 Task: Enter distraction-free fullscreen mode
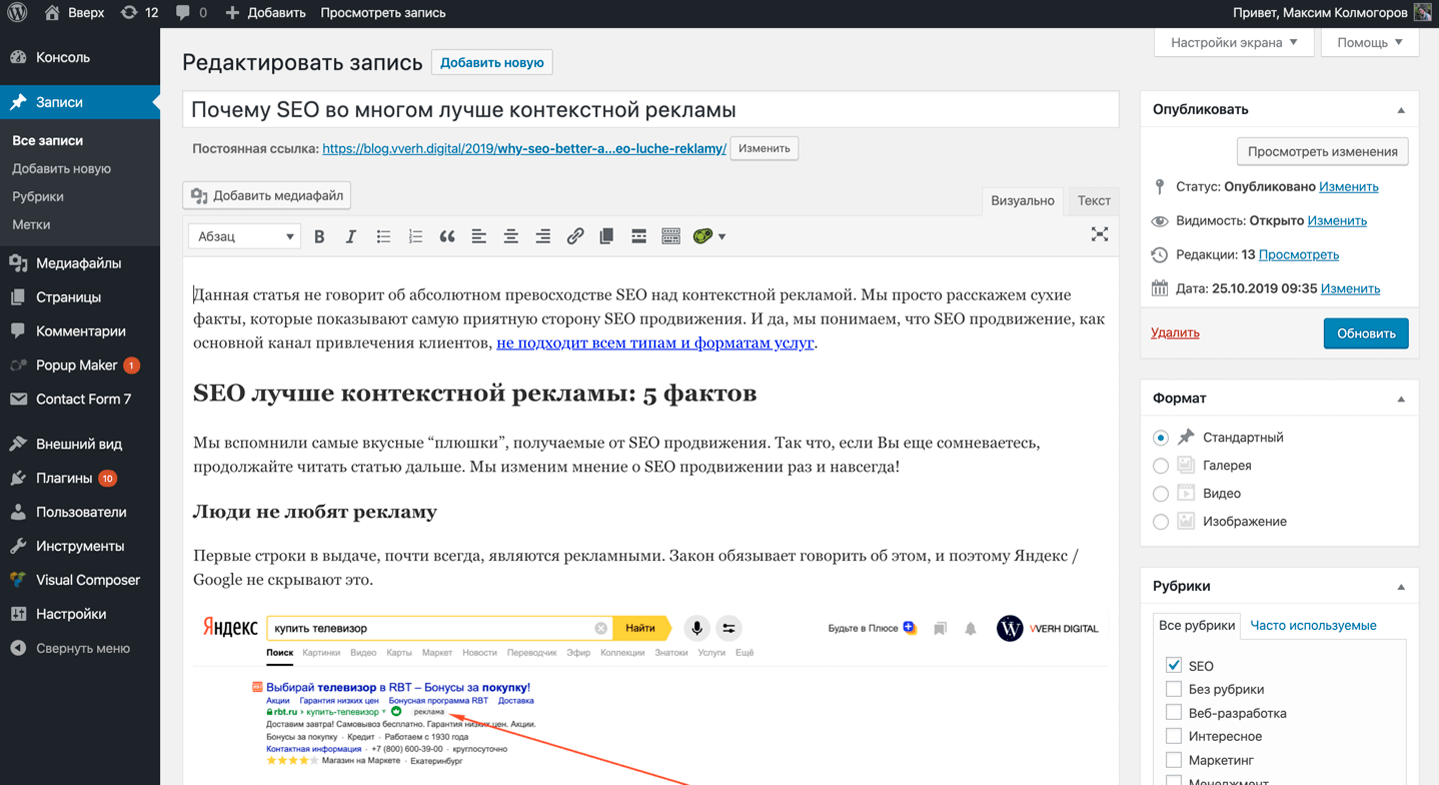[x=1099, y=234]
